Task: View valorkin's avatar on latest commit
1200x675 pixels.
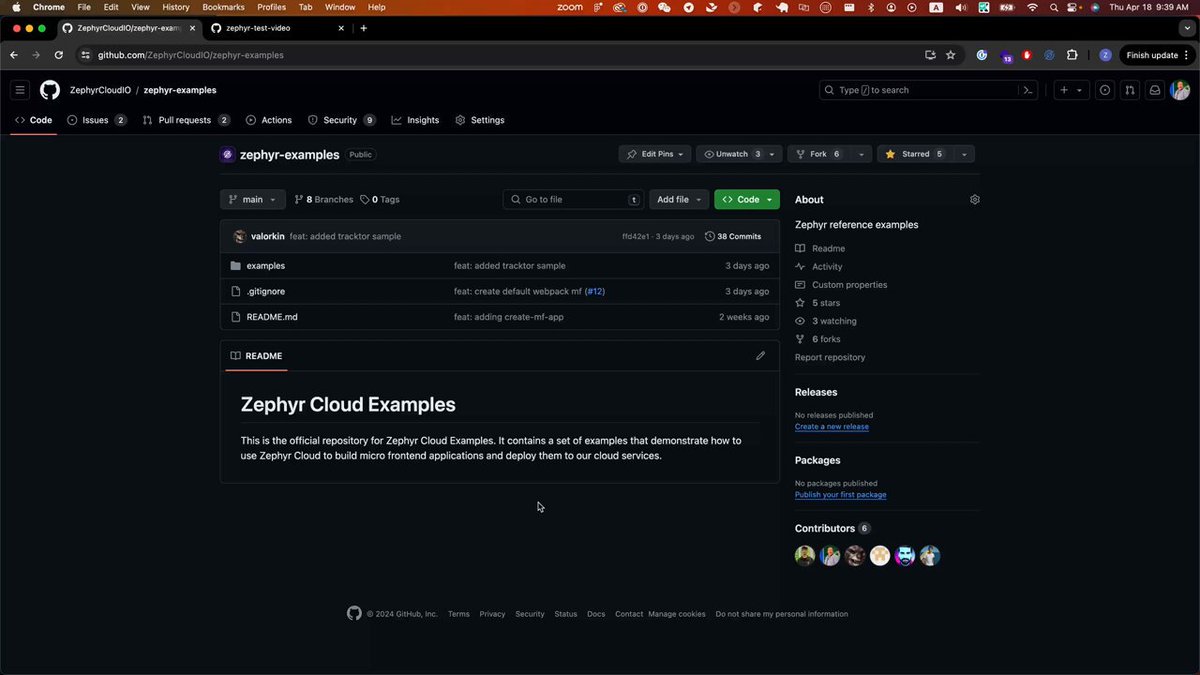Action: 240,237
